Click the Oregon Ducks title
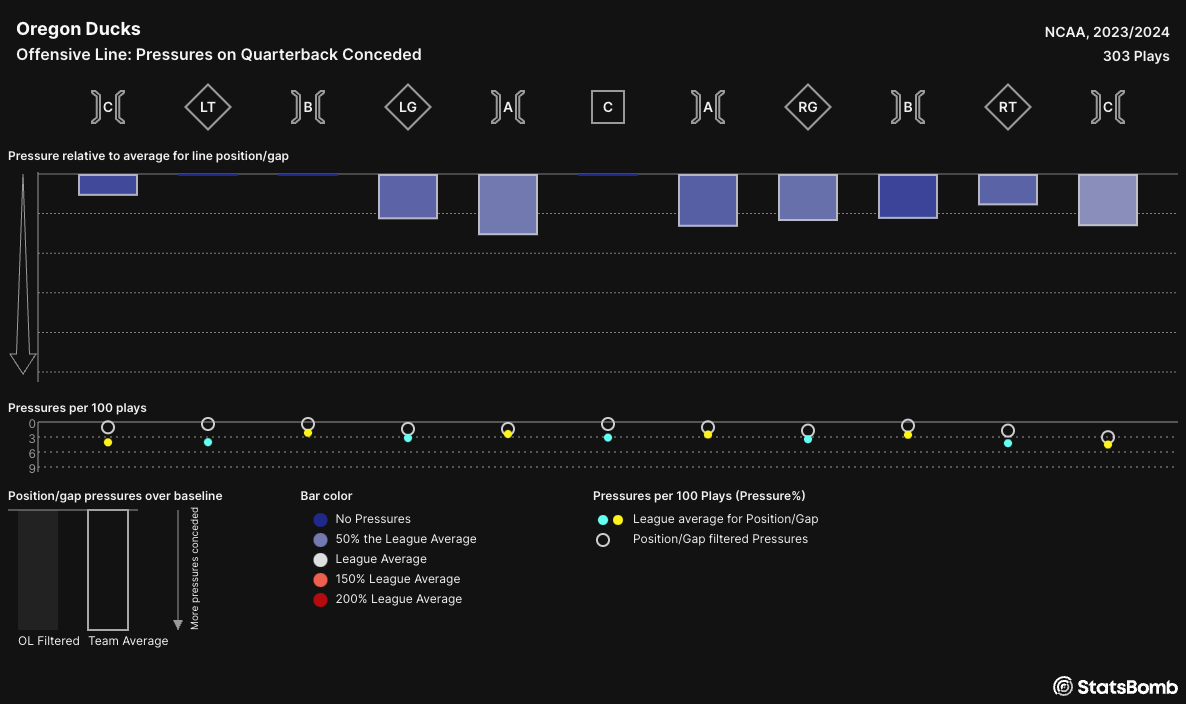1186x704 pixels. pyautogui.click(x=79, y=29)
